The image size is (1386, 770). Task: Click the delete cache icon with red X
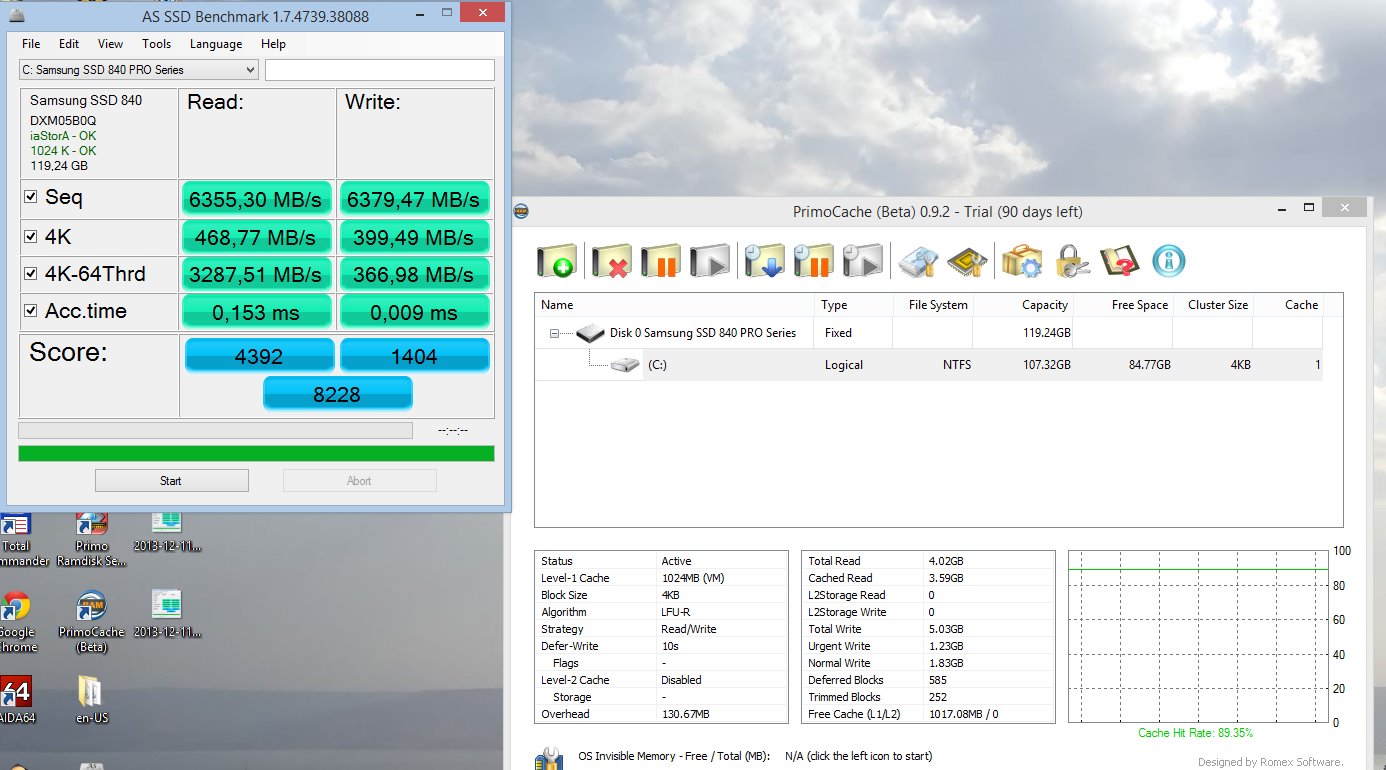[610, 261]
